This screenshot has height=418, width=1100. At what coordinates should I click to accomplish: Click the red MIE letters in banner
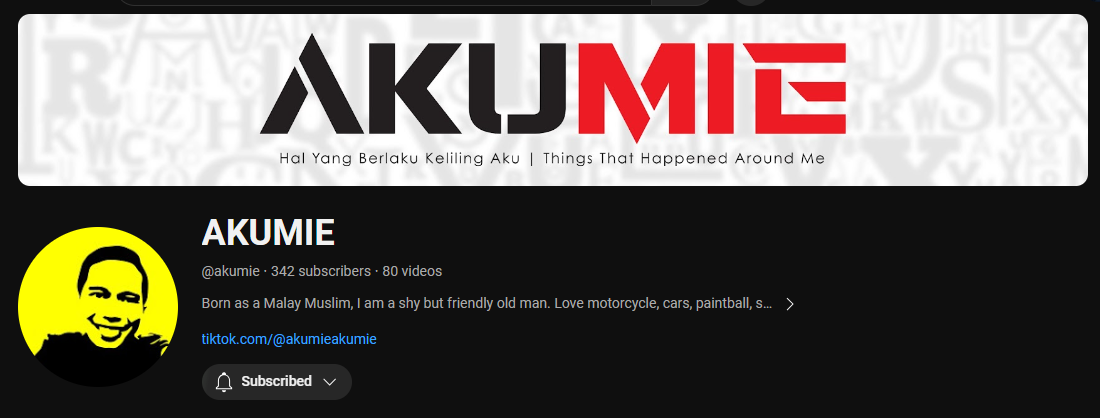pos(716,91)
